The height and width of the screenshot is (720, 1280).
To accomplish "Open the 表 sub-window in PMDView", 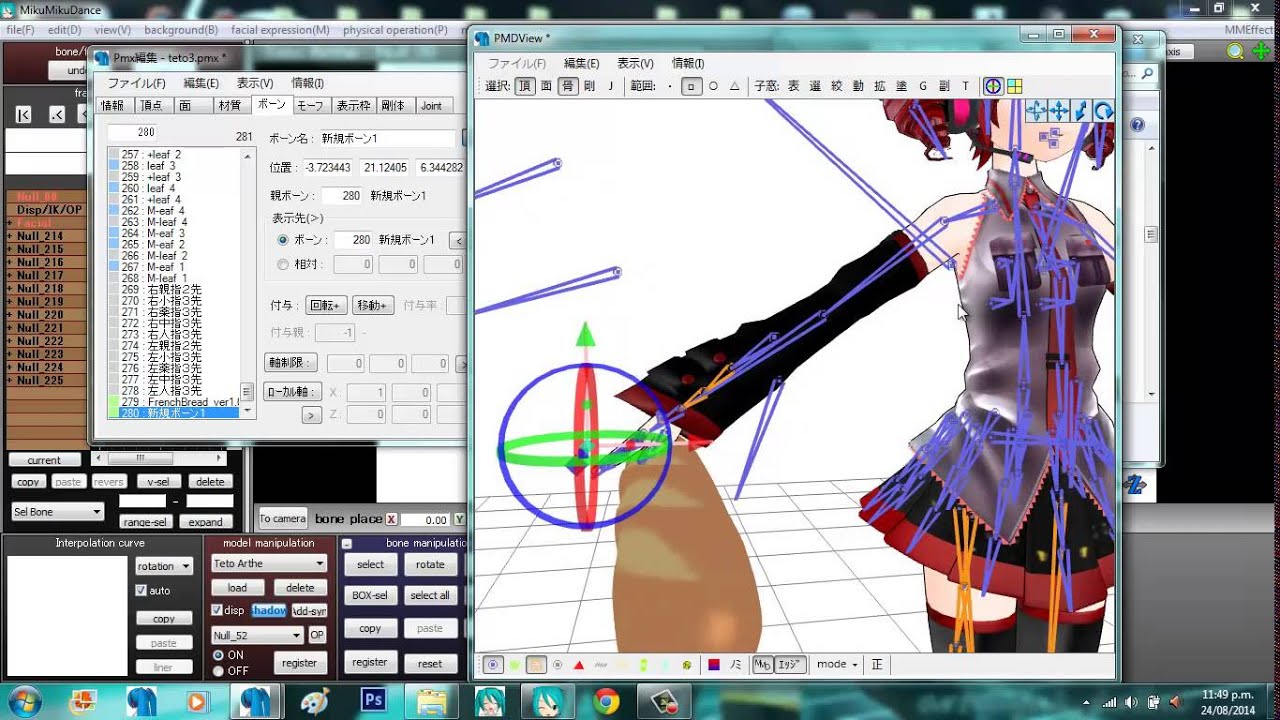I will [x=793, y=86].
